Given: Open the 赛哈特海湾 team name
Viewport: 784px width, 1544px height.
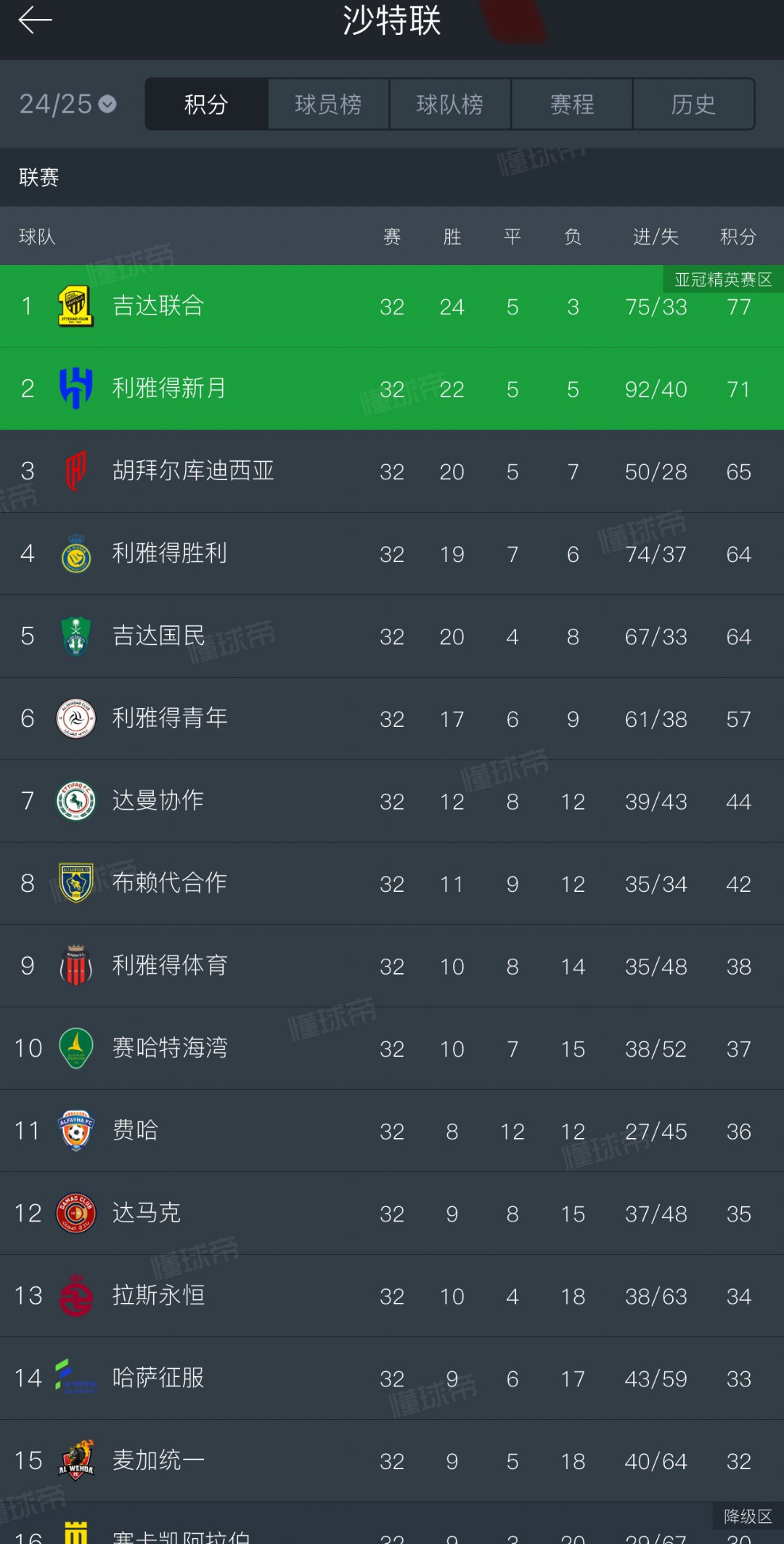Looking at the screenshot, I should pyautogui.click(x=170, y=1048).
